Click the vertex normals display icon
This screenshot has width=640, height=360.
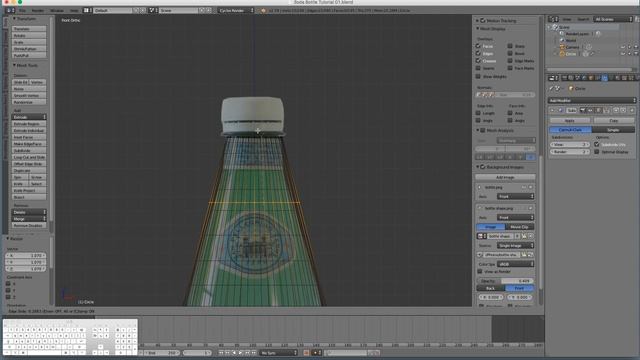point(479,95)
